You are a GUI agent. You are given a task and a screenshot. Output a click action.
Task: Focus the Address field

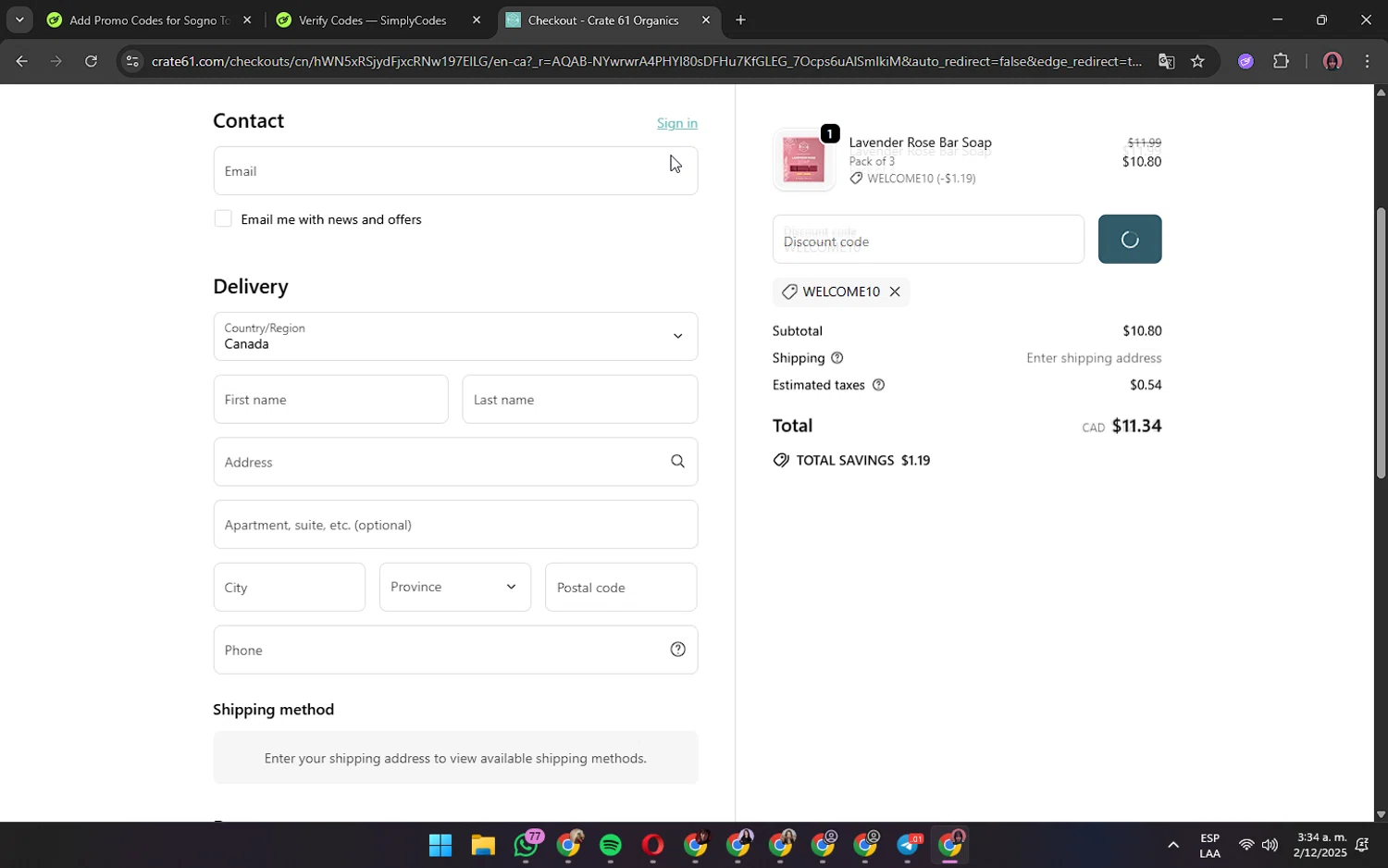point(455,462)
